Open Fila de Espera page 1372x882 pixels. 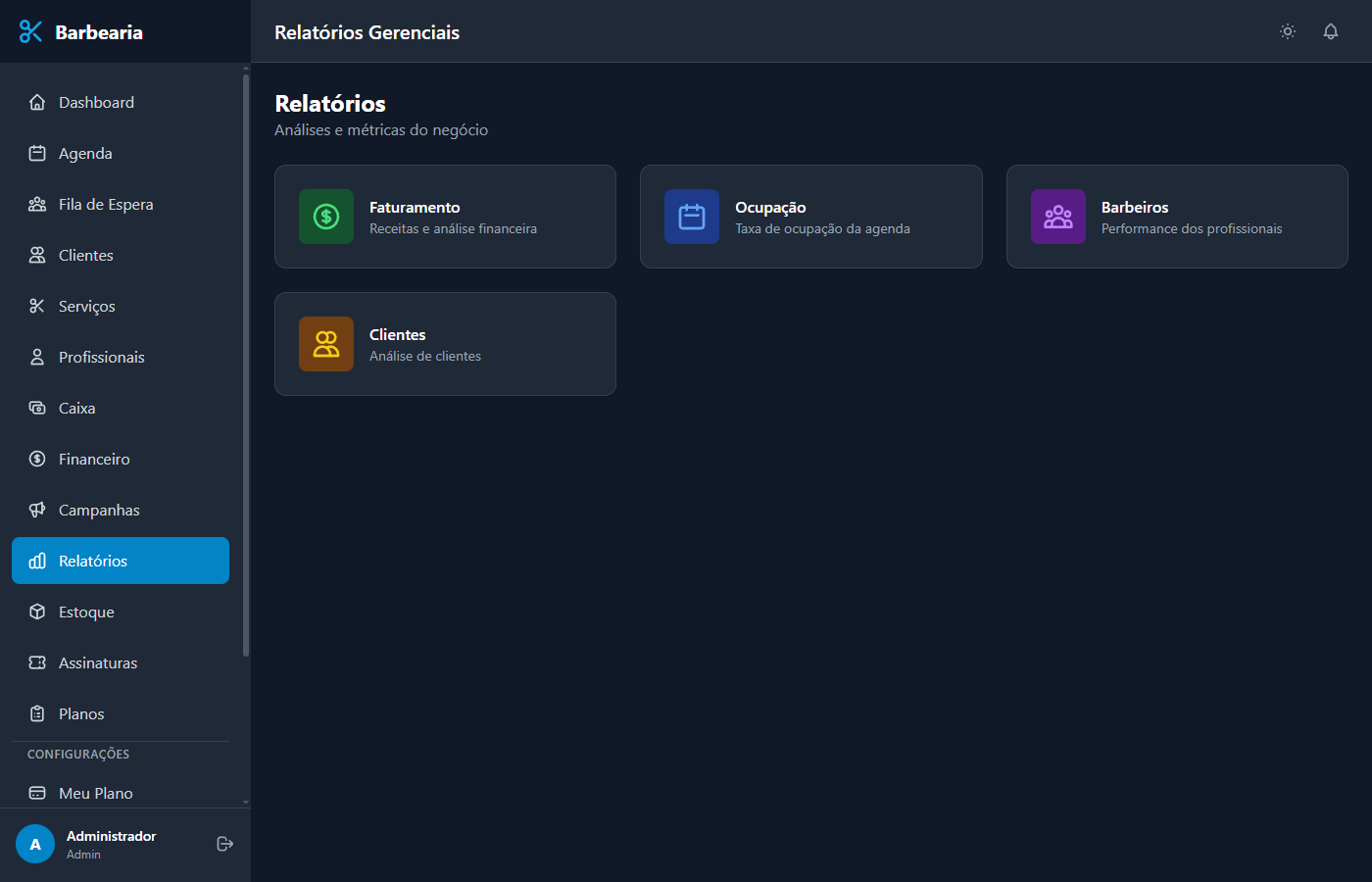106,204
